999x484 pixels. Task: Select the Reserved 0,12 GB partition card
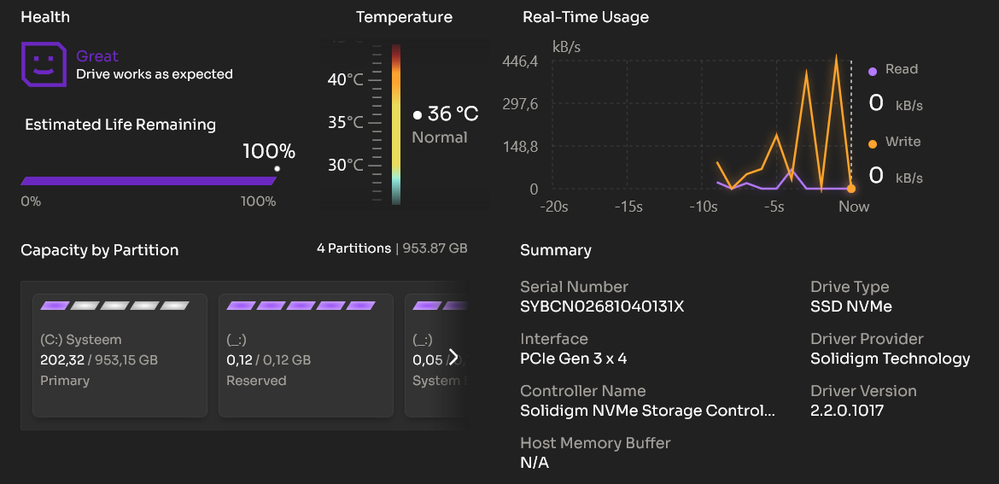(x=305, y=355)
